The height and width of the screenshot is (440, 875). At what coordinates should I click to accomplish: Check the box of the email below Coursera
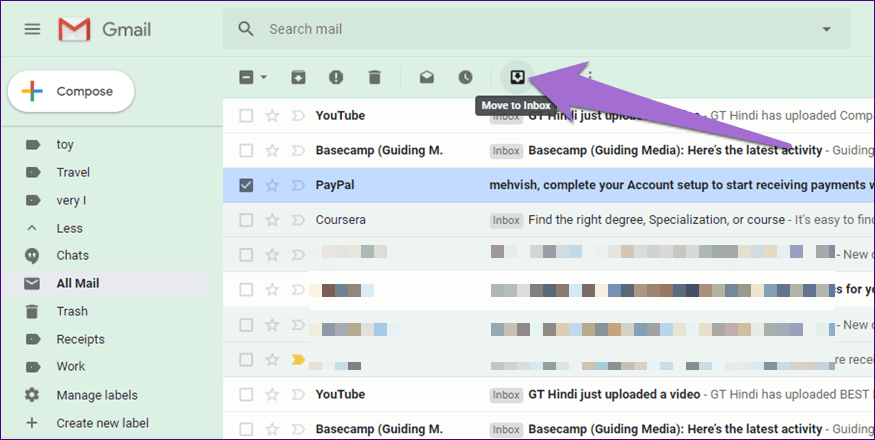point(246,255)
